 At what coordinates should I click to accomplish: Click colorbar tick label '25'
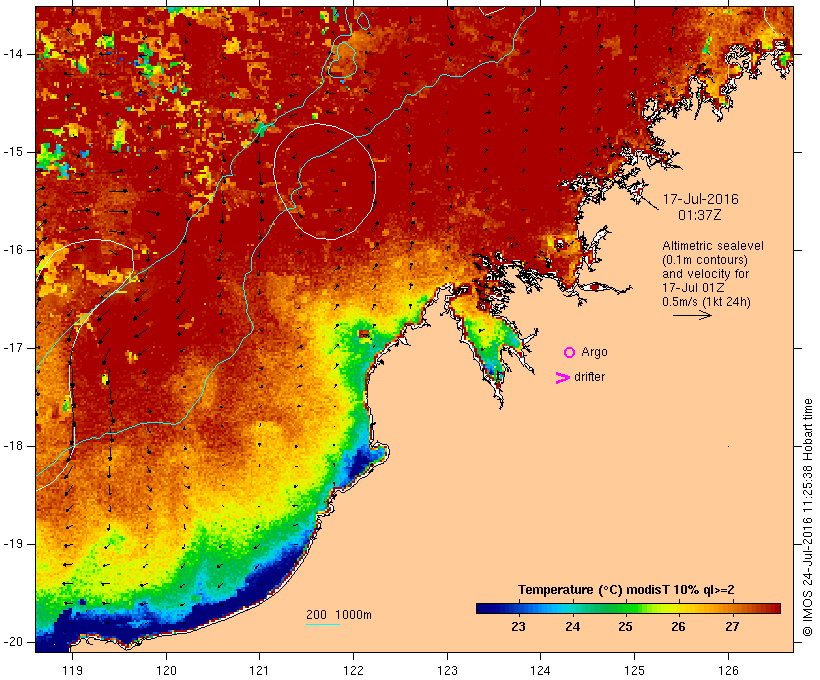[625, 627]
